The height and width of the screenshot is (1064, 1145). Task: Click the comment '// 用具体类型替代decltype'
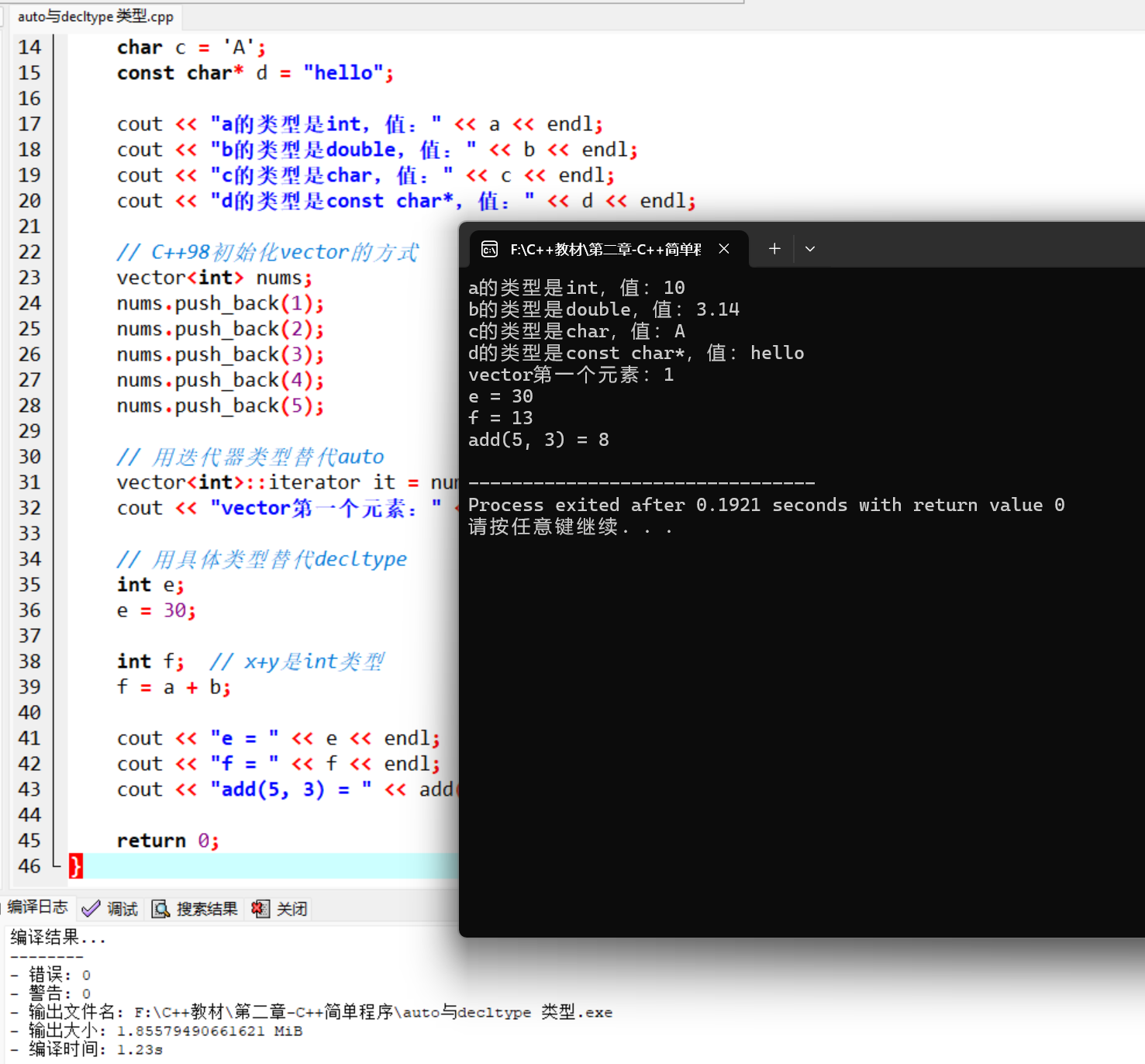pos(262,559)
